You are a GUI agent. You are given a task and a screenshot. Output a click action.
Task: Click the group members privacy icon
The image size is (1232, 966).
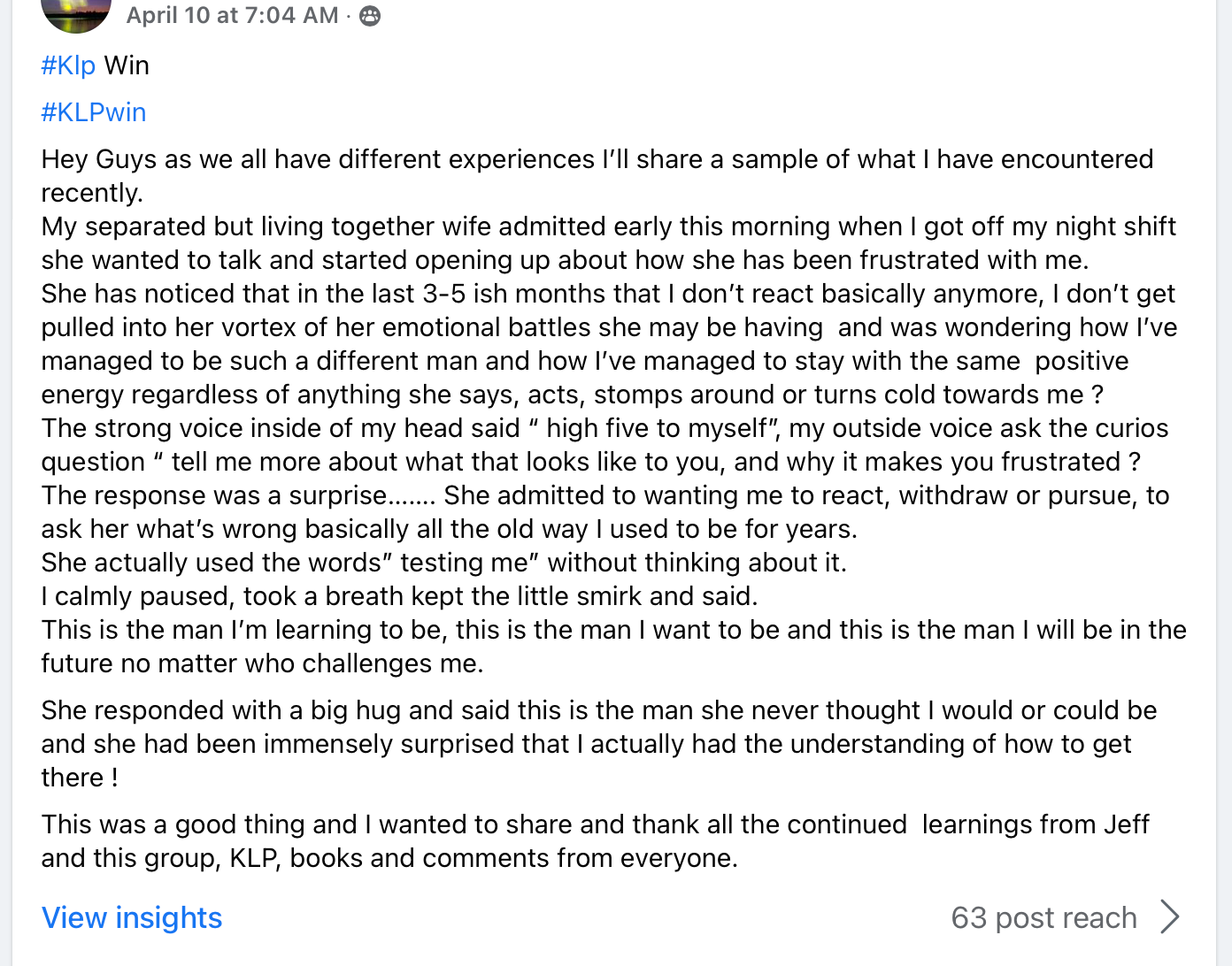click(370, 16)
